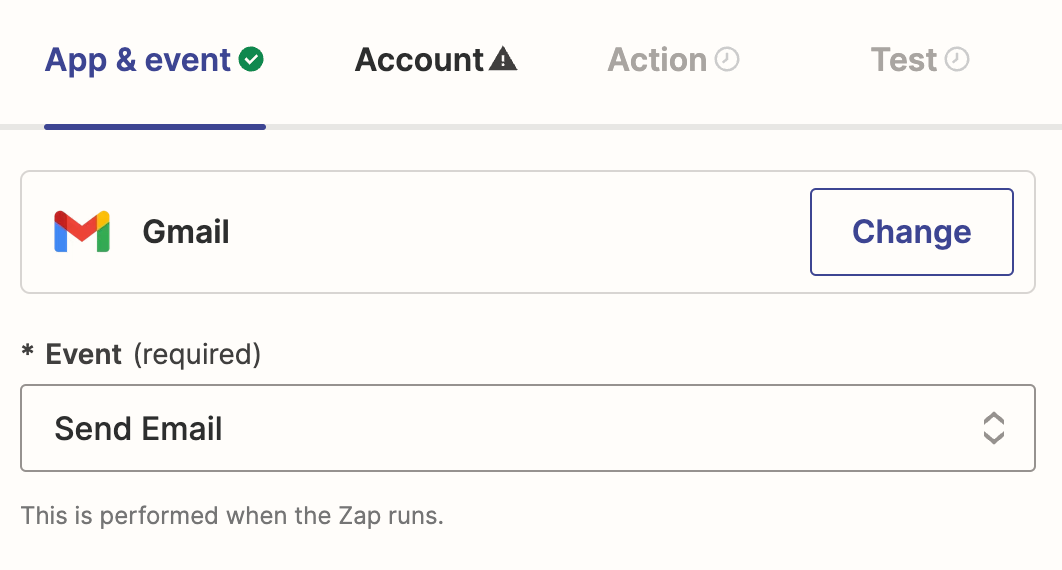The image size is (1062, 570).
Task: Click the "(required)" text beside Event
Action: pyautogui.click(x=196, y=354)
